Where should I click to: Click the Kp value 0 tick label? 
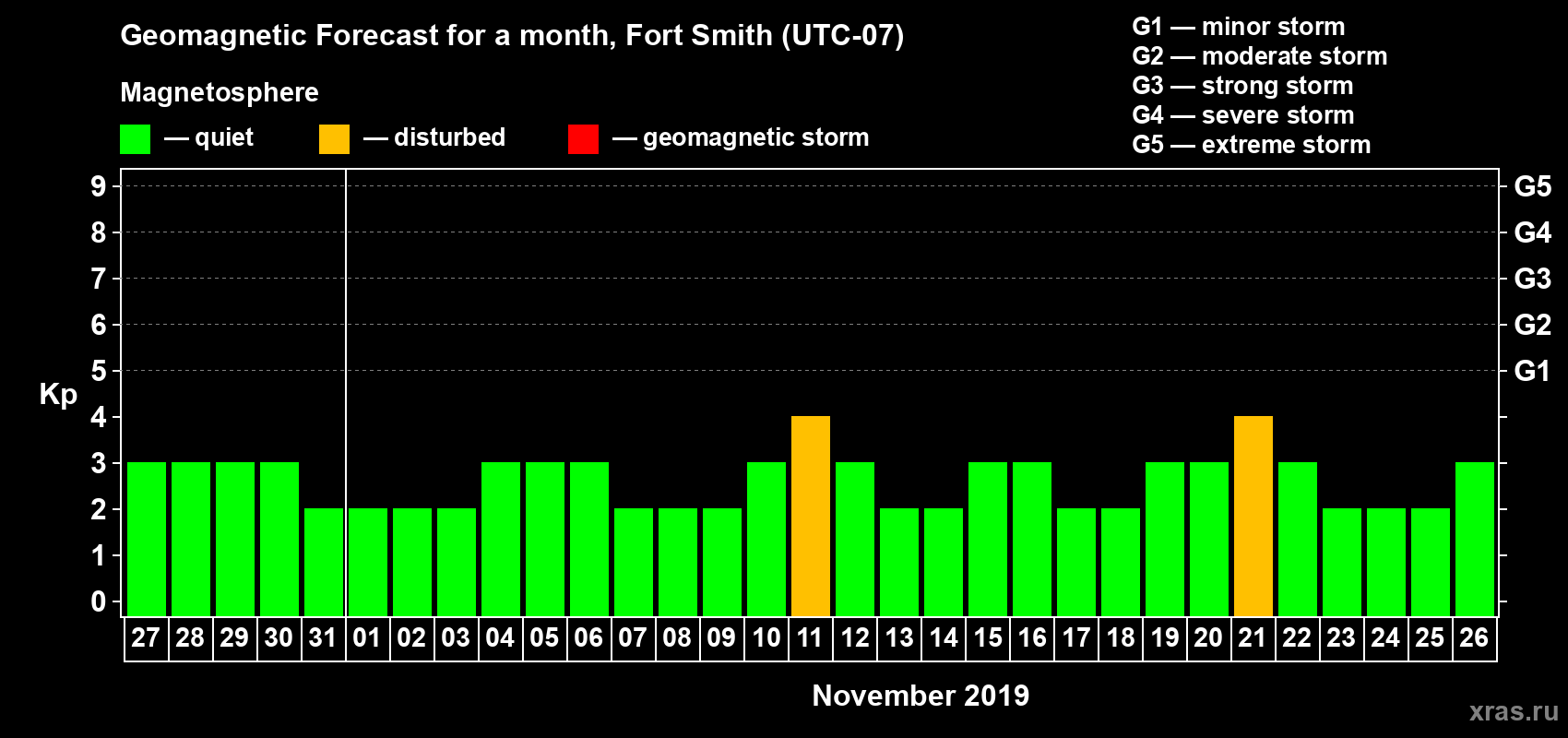99,601
